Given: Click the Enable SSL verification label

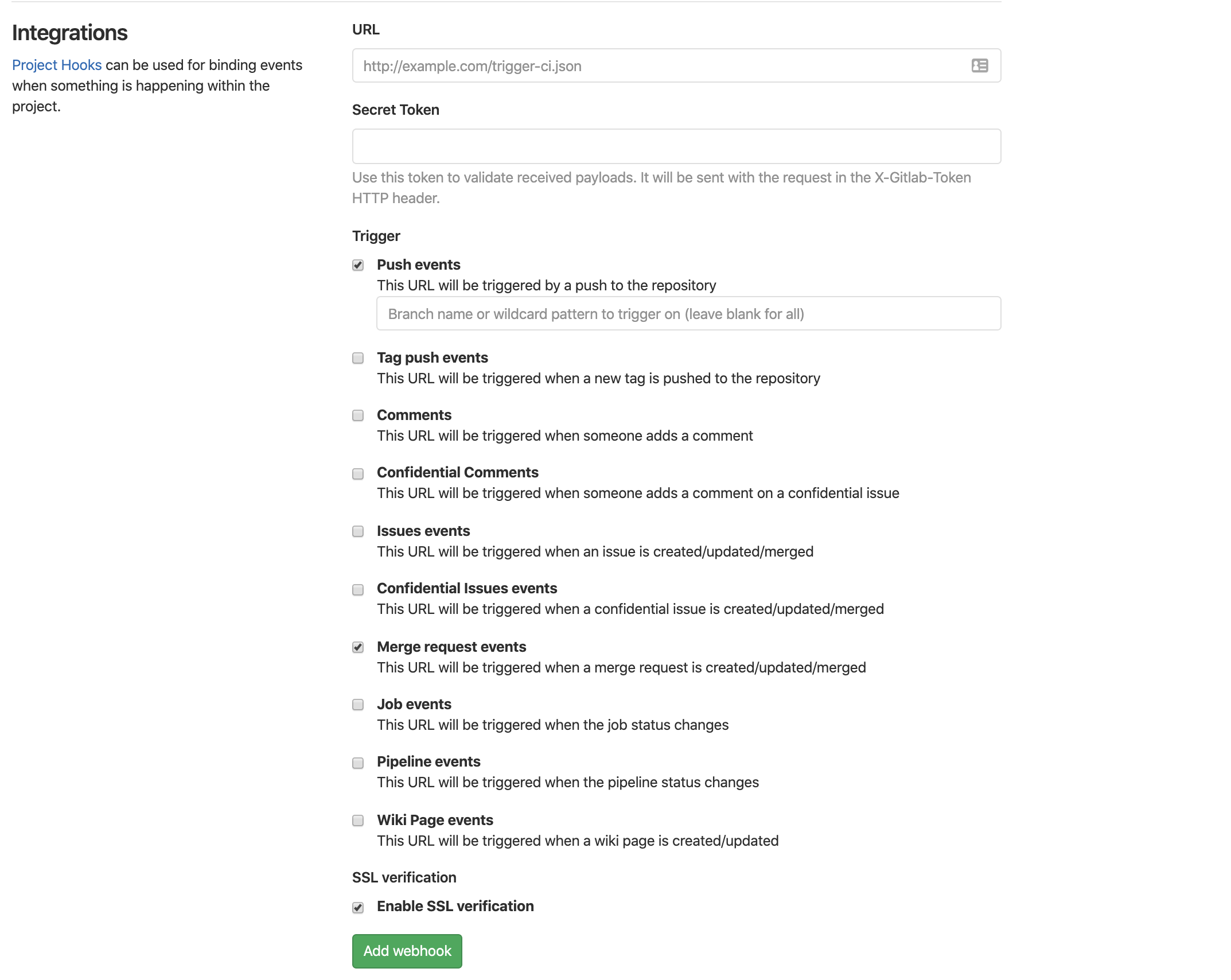Looking at the screenshot, I should point(455,906).
